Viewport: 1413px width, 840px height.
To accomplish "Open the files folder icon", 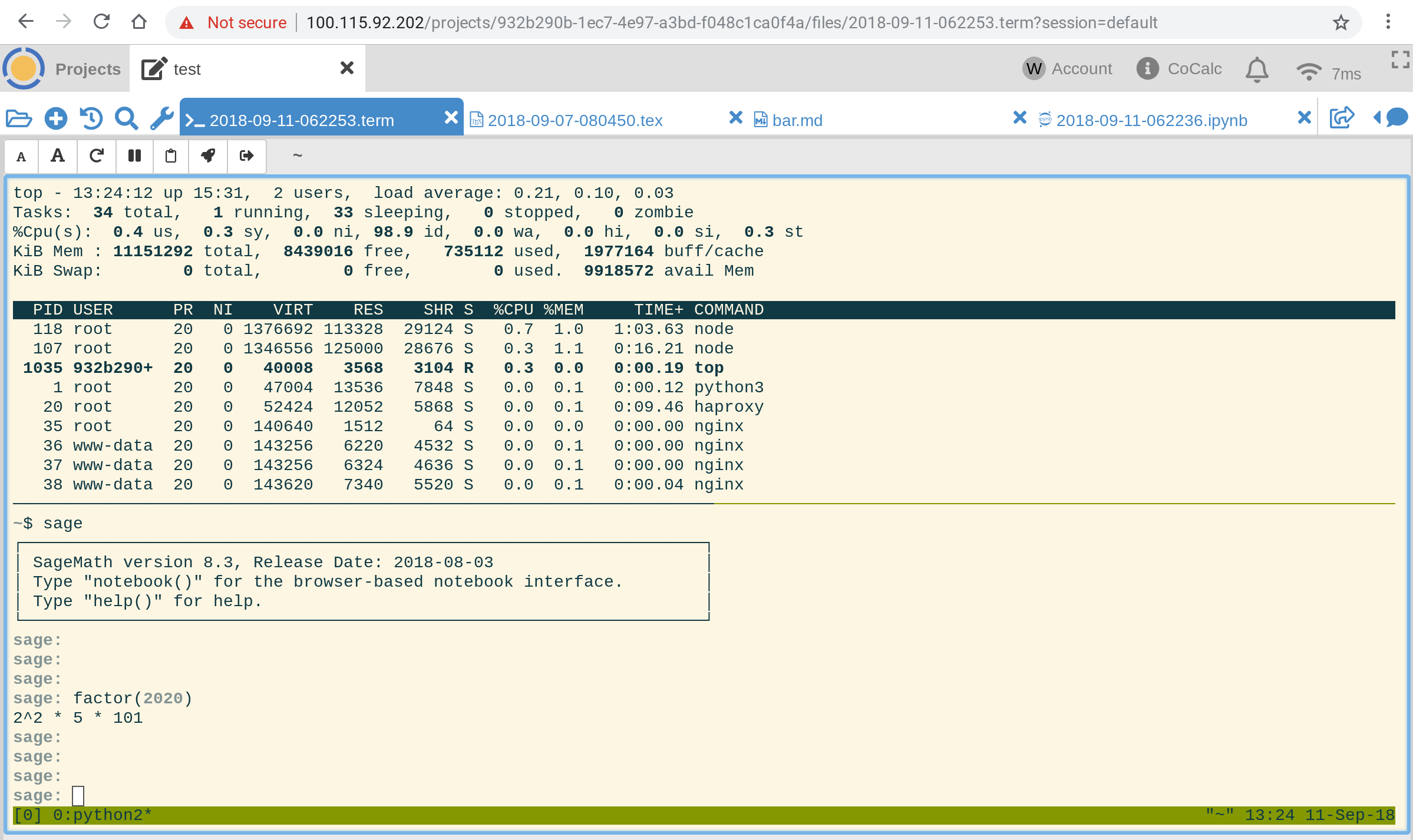I will [19, 119].
